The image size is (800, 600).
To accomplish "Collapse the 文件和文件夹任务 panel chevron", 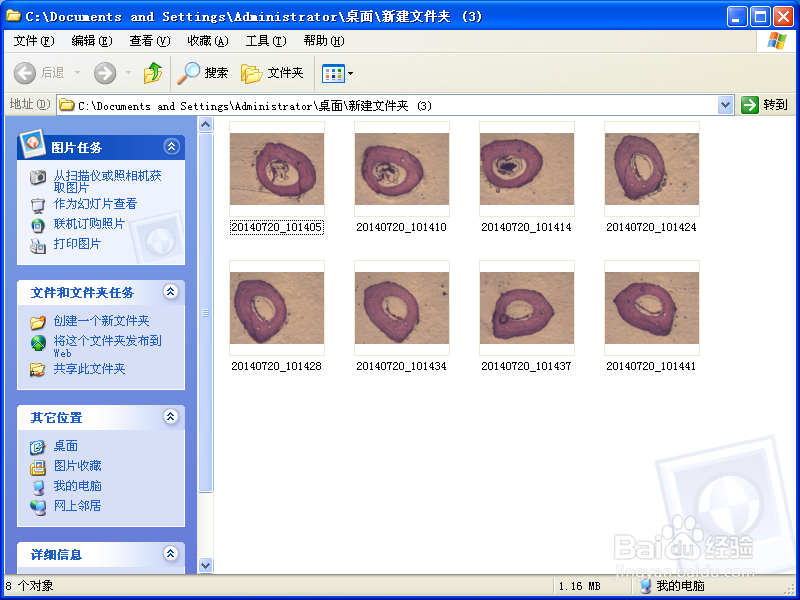I will tap(171, 292).
